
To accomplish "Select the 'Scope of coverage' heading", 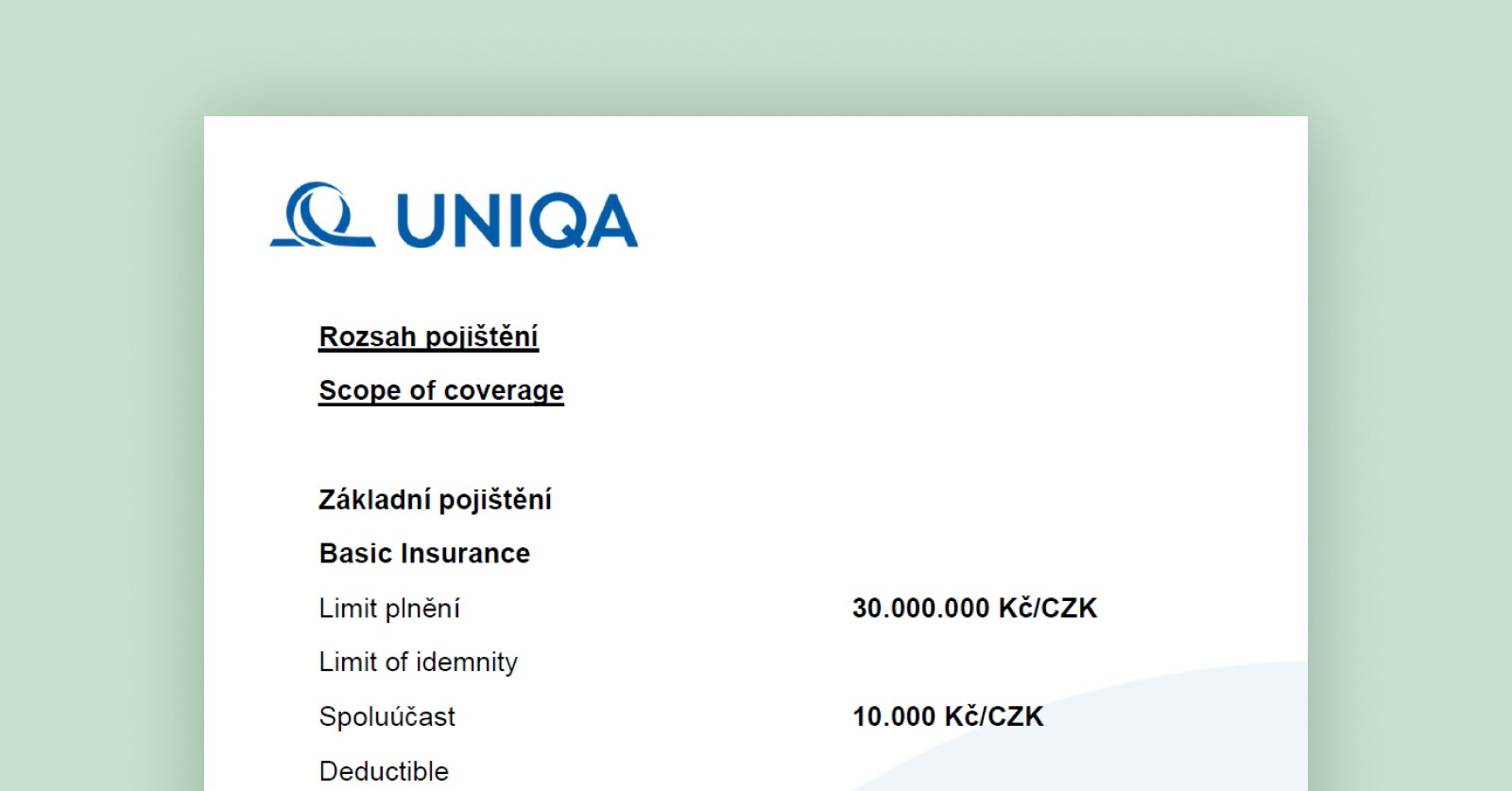I will [x=441, y=390].
